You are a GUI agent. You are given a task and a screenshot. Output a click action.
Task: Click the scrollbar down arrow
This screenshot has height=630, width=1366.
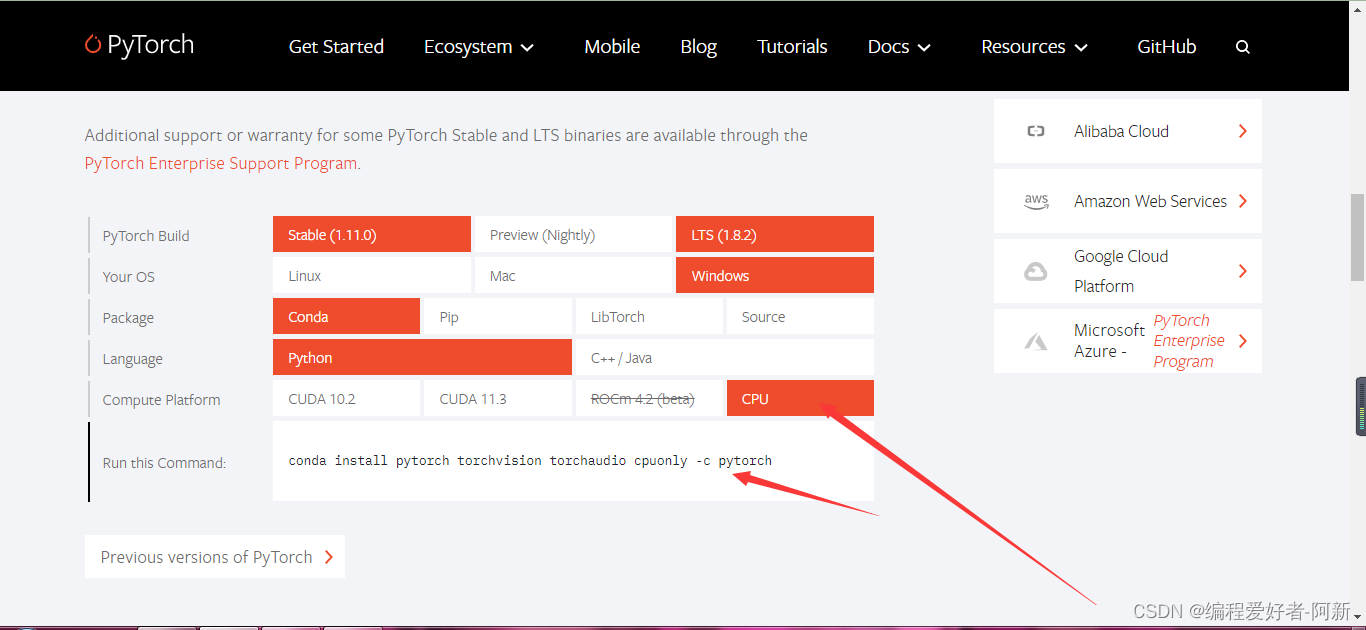point(1357,616)
